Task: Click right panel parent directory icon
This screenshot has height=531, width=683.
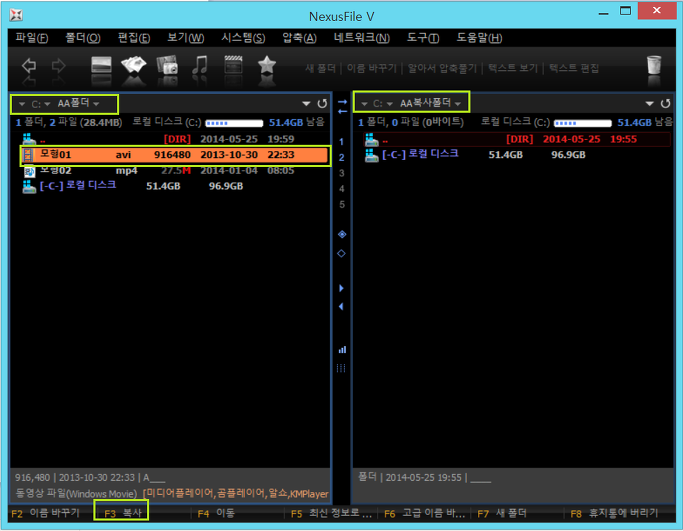Action: click(372, 139)
